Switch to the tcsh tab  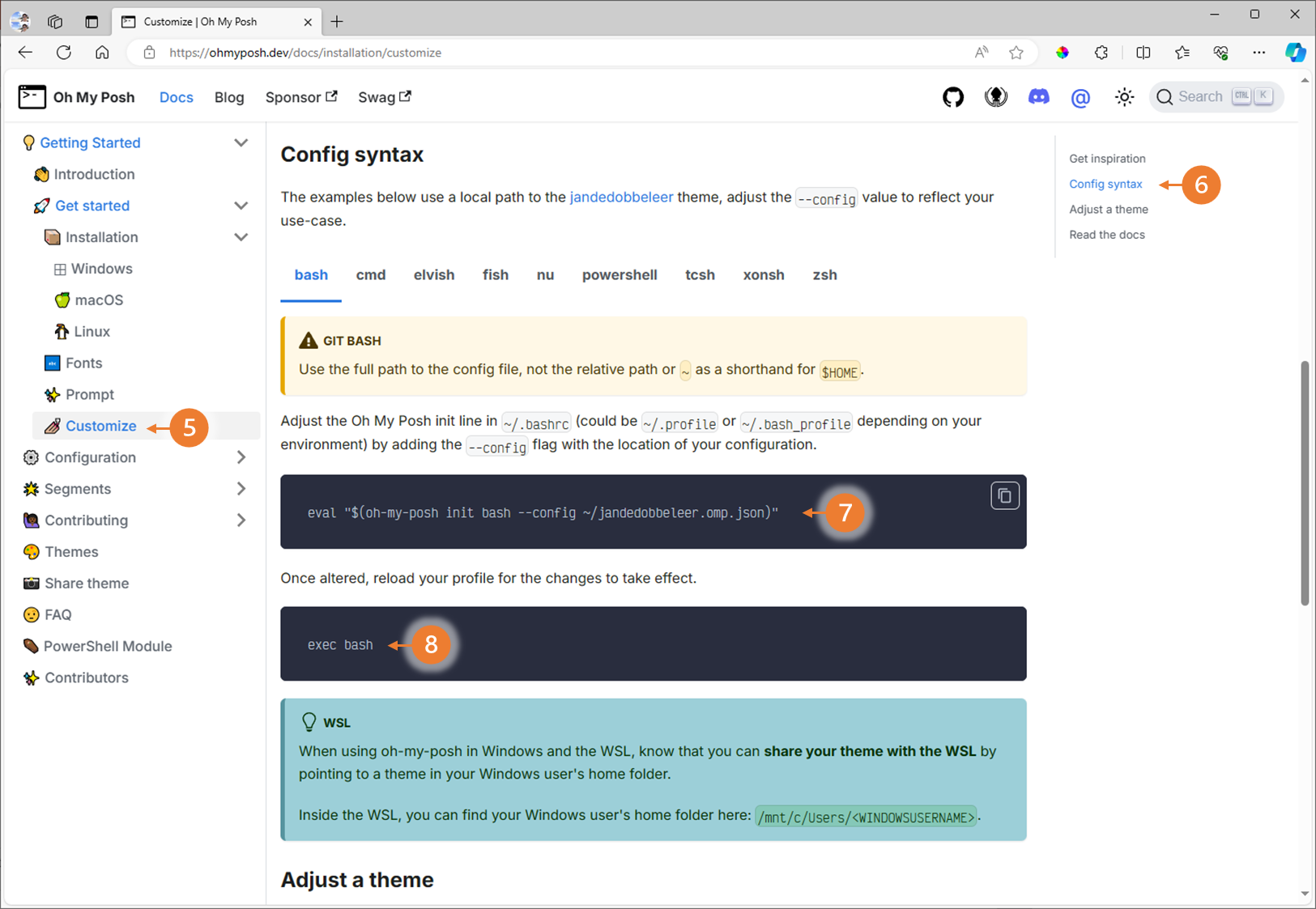point(700,275)
